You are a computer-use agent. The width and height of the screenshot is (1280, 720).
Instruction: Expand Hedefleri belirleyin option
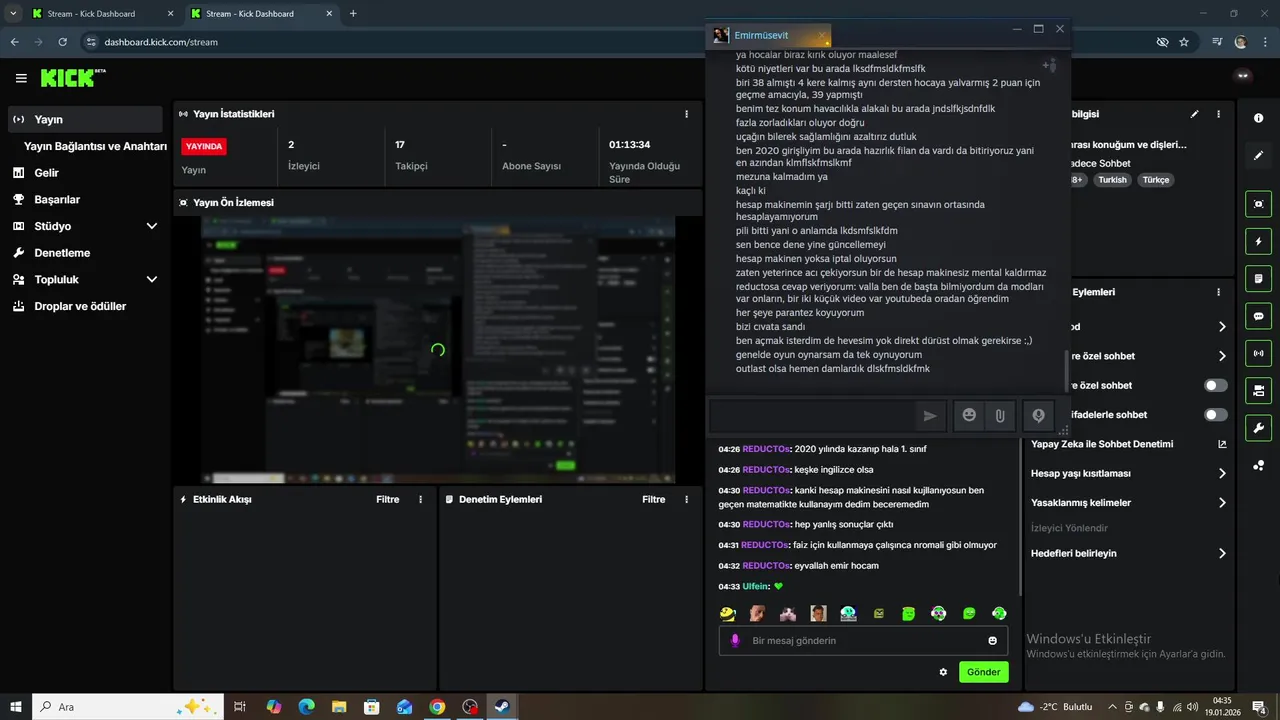coord(1222,553)
